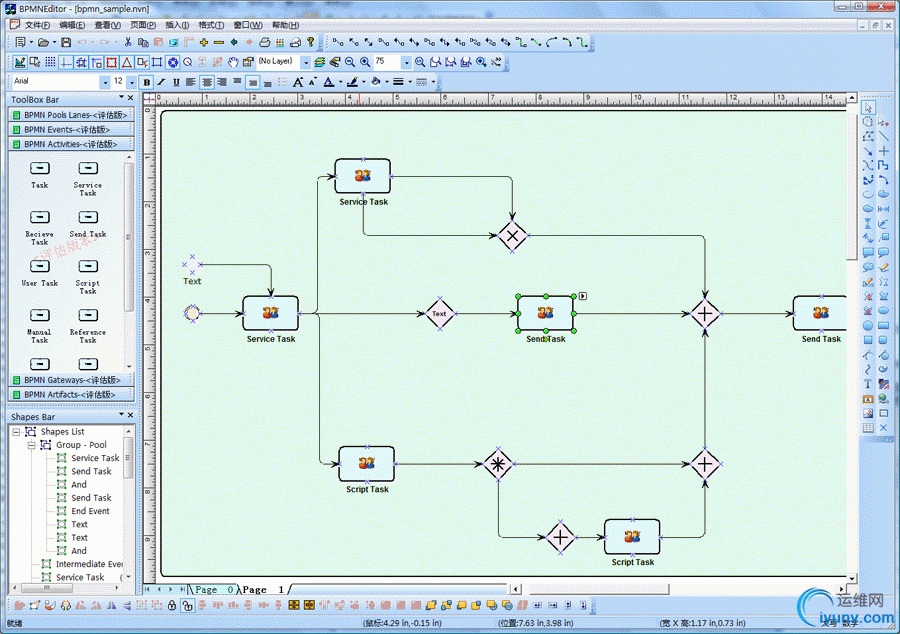The width and height of the screenshot is (900, 634).
Task: Open BPMN Events toolbox category
Action: (x=72, y=129)
